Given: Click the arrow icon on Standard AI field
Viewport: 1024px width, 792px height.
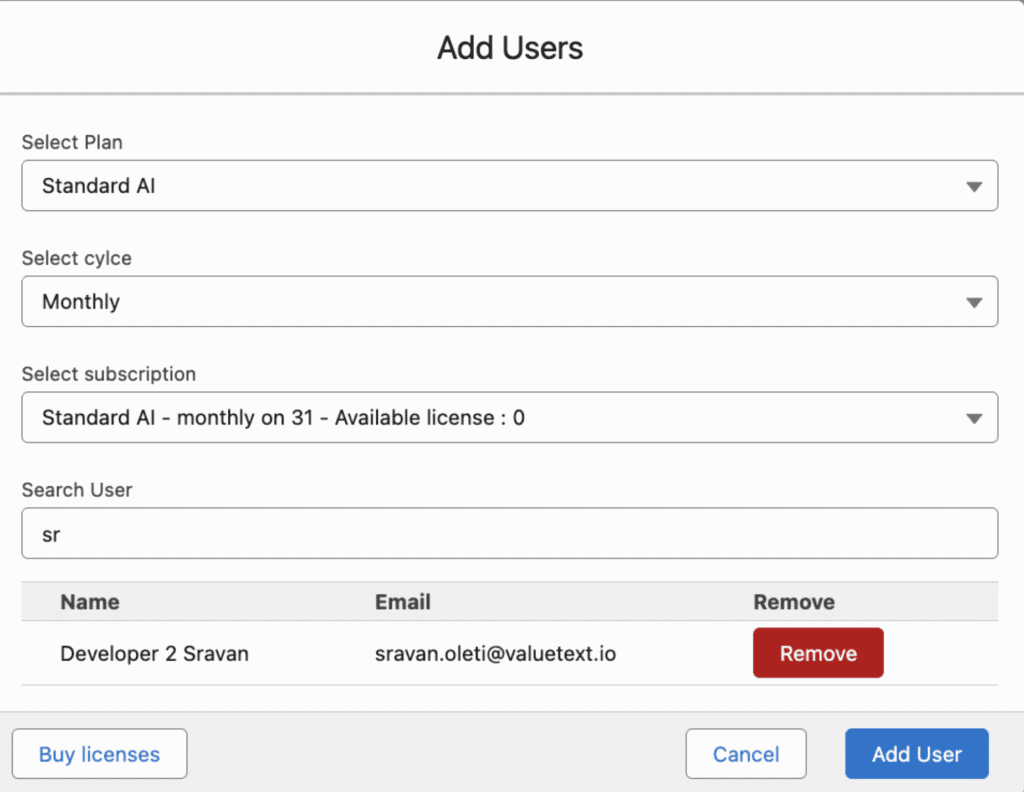Looking at the screenshot, I should pyautogui.click(x=974, y=187).
